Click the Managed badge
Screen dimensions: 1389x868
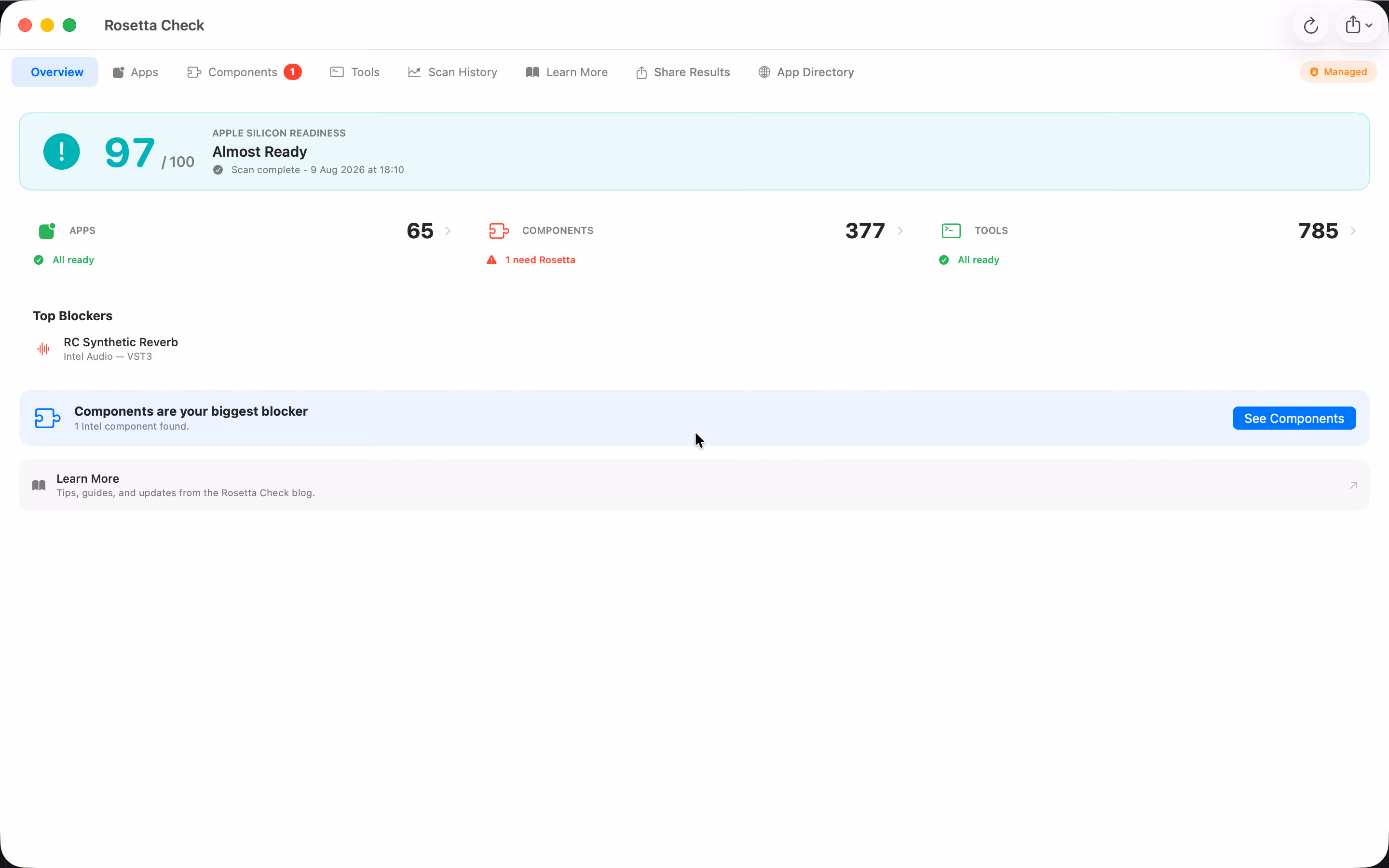[1338, 72]
